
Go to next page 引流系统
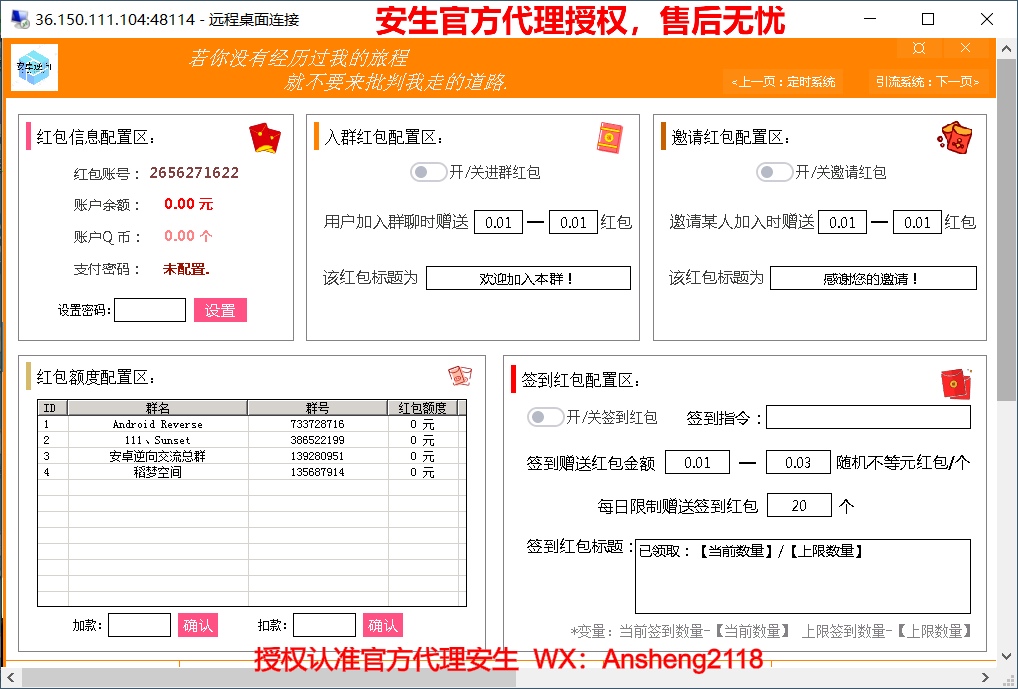click(927, 82)
